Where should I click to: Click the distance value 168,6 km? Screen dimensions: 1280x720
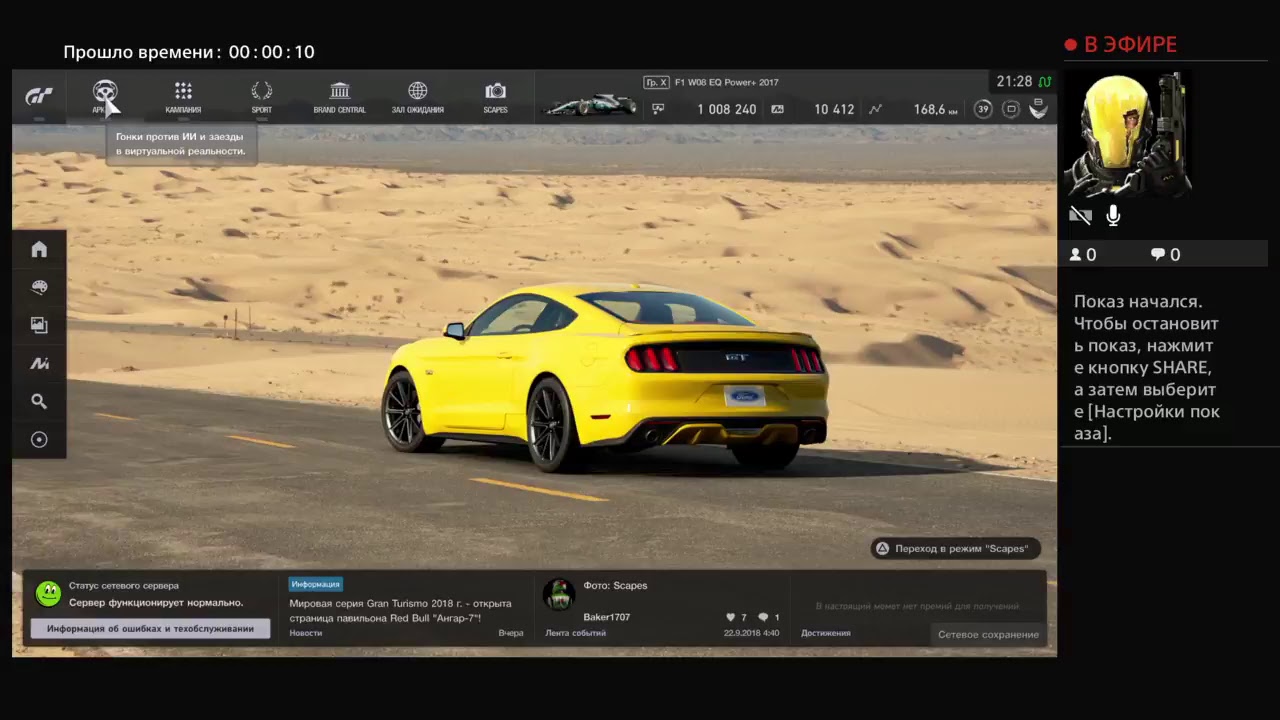936,109
